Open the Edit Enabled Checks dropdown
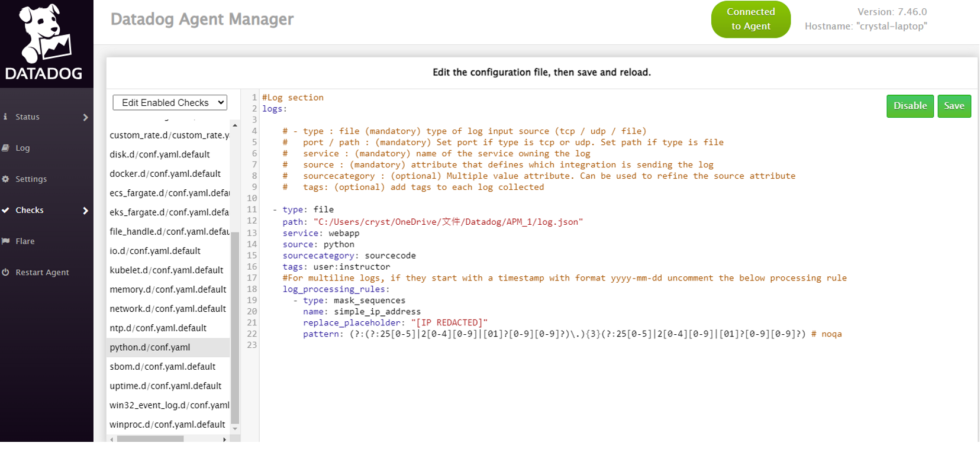Screen dimensions: 980x462 [170, 102]
